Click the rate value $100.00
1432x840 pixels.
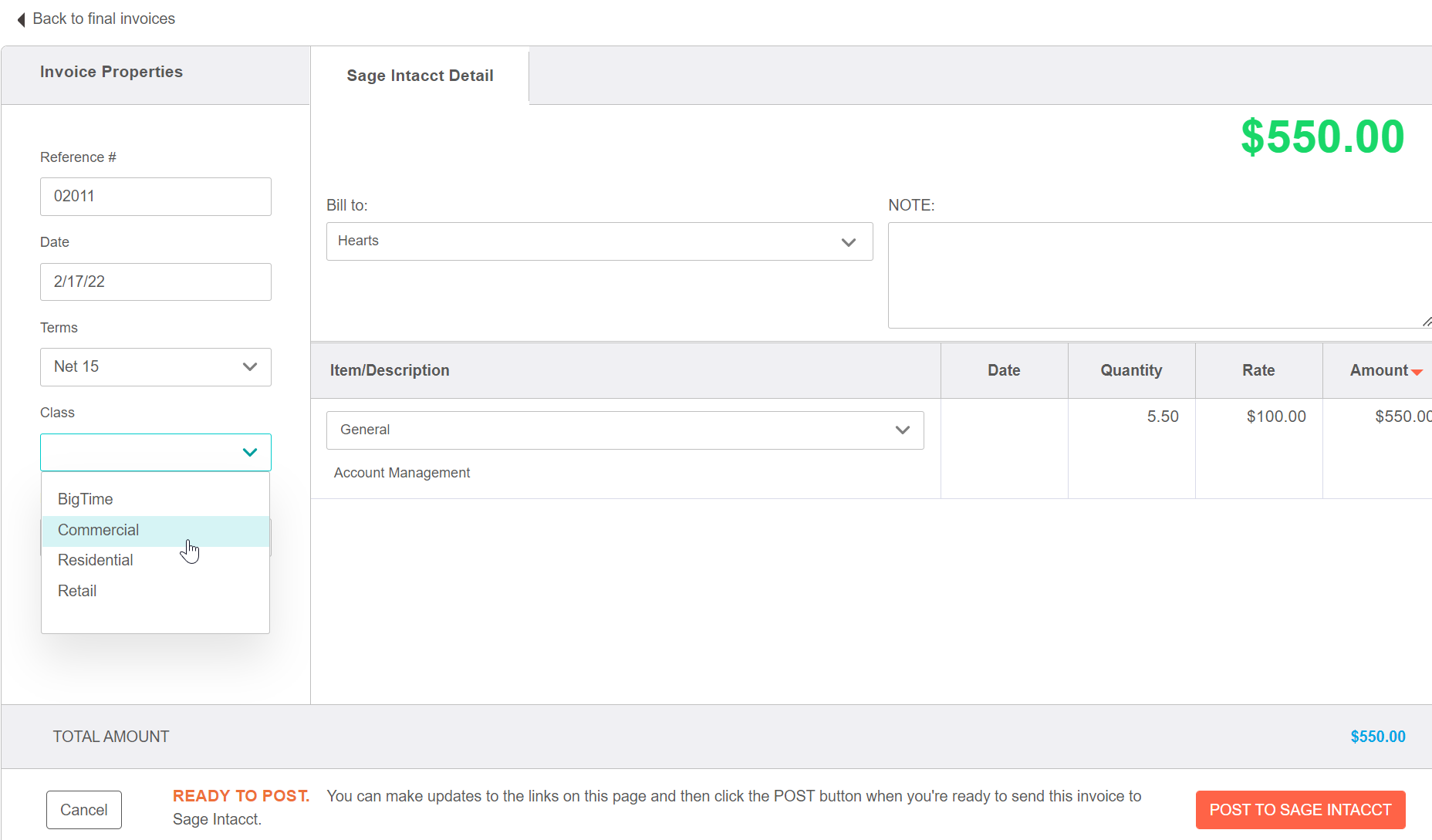1276,417
